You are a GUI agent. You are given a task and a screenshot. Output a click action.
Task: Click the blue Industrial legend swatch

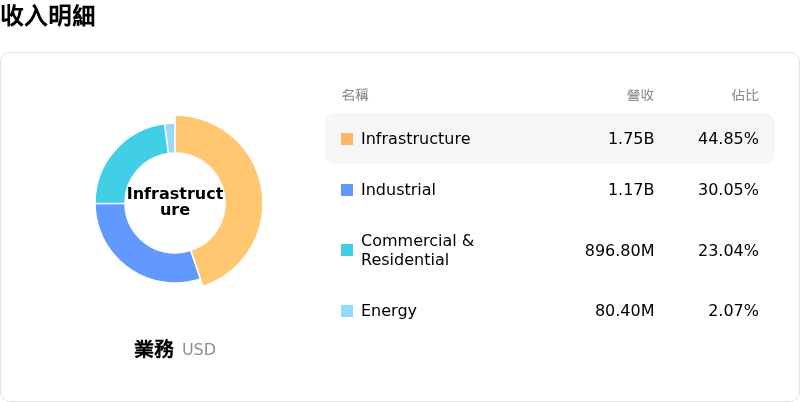347,190
